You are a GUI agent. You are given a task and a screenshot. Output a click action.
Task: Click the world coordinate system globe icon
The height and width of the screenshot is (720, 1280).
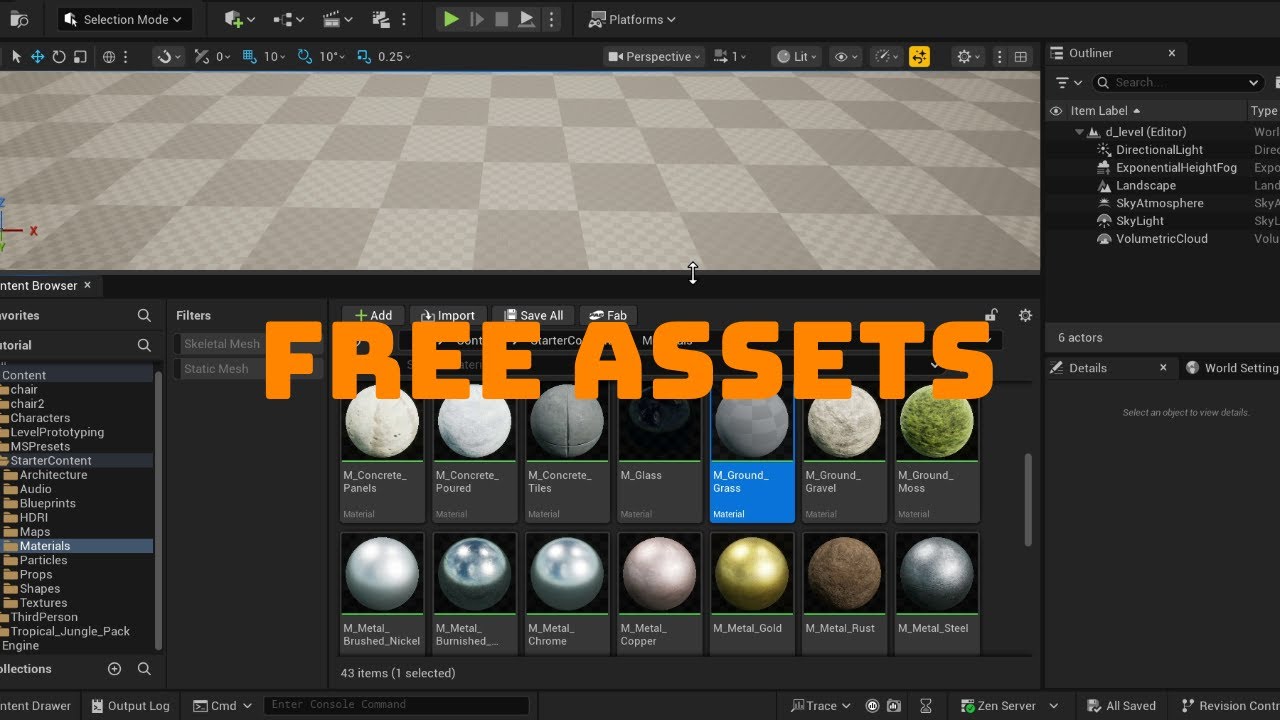click(109, 57)
